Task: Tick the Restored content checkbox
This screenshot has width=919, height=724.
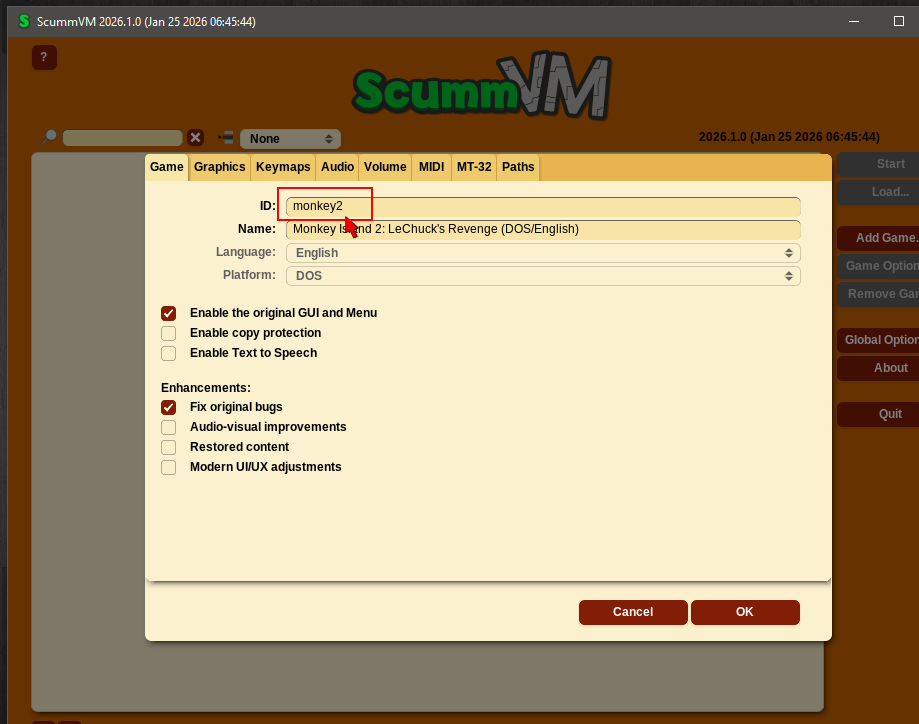Action: coord(169,447)
